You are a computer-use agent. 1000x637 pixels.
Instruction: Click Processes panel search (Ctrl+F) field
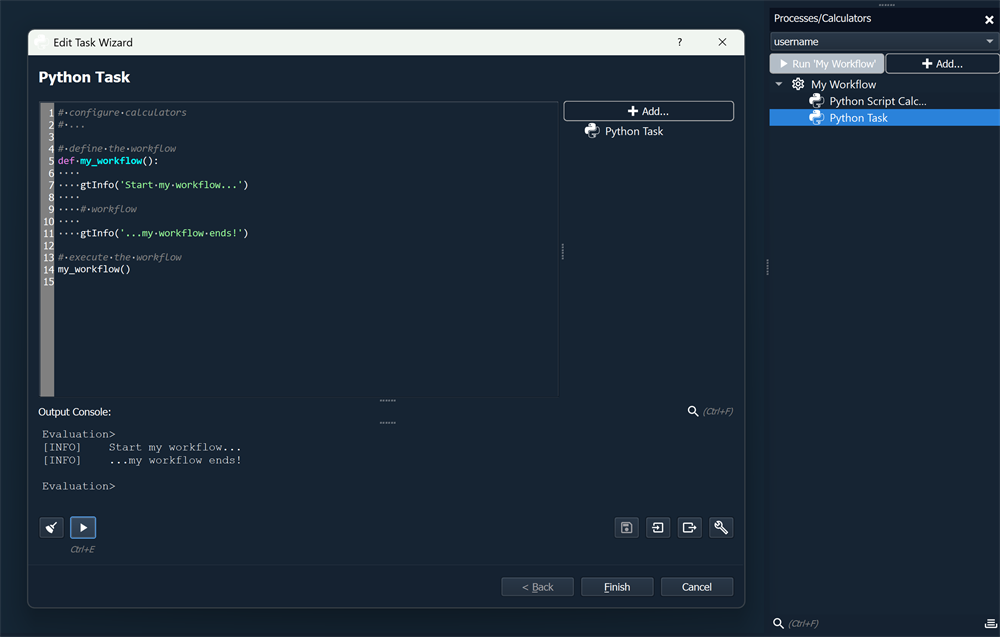click(x=804, y=623)
